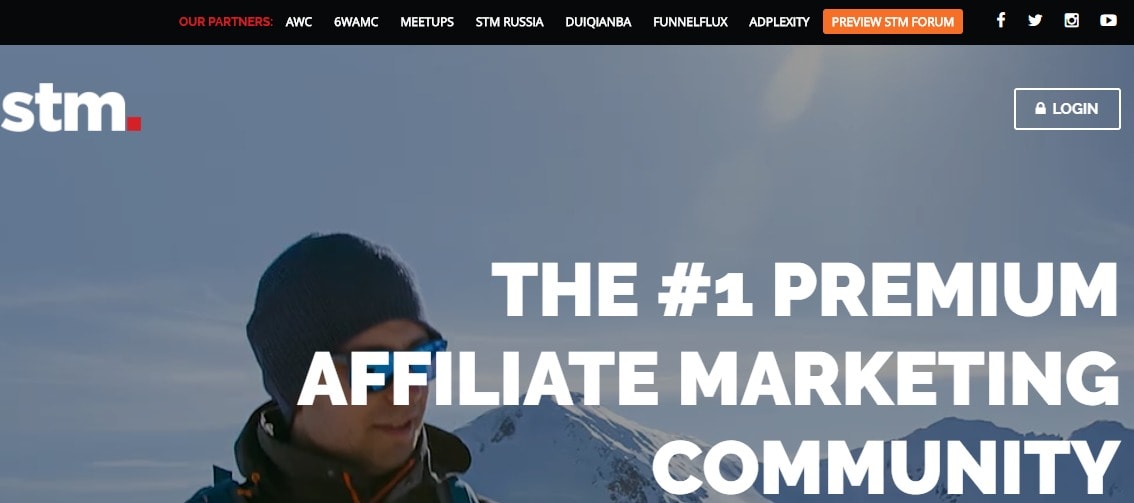Click the 'COMMUNITY' headline word
The height and width of the screenshot is (503, 1134).
click(x=886, y=465)
